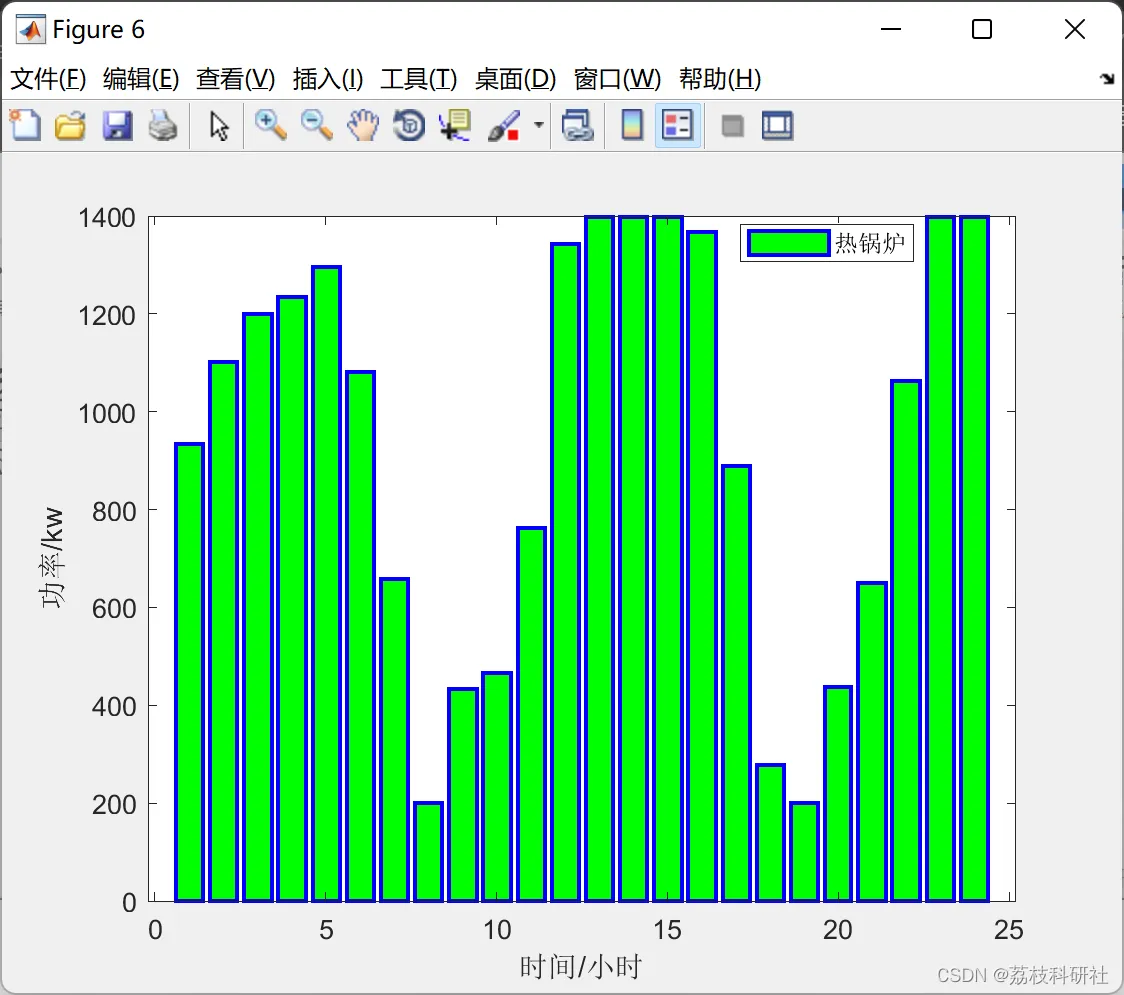
Task: Click the x-axis label 时间/小时
Action: (x=580, y=967)
